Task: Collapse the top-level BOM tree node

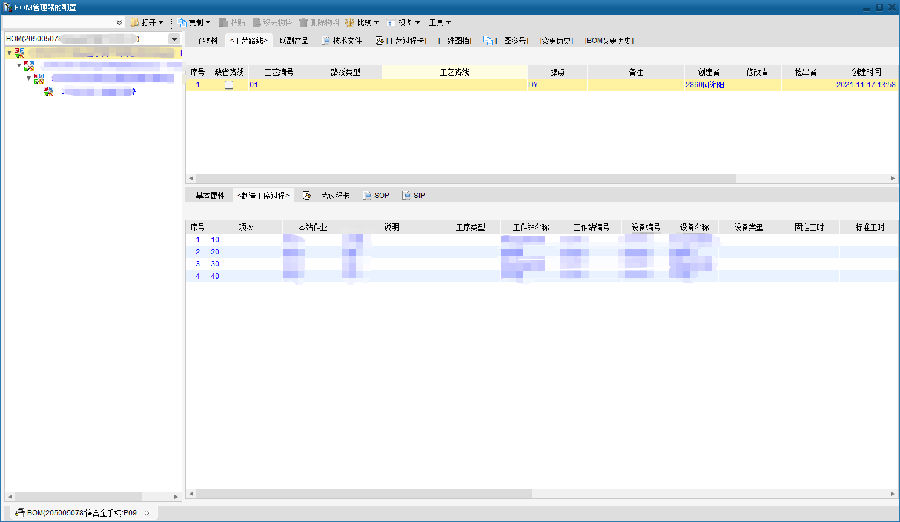Action: pos(9,52)
